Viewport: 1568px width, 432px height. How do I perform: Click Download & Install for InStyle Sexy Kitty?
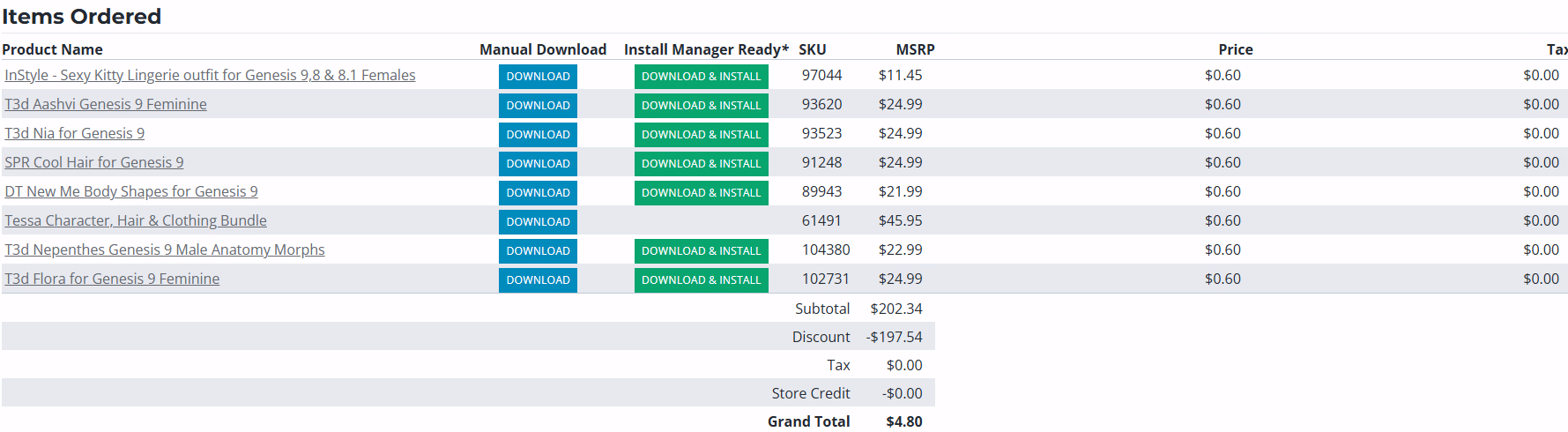point(701,76)
